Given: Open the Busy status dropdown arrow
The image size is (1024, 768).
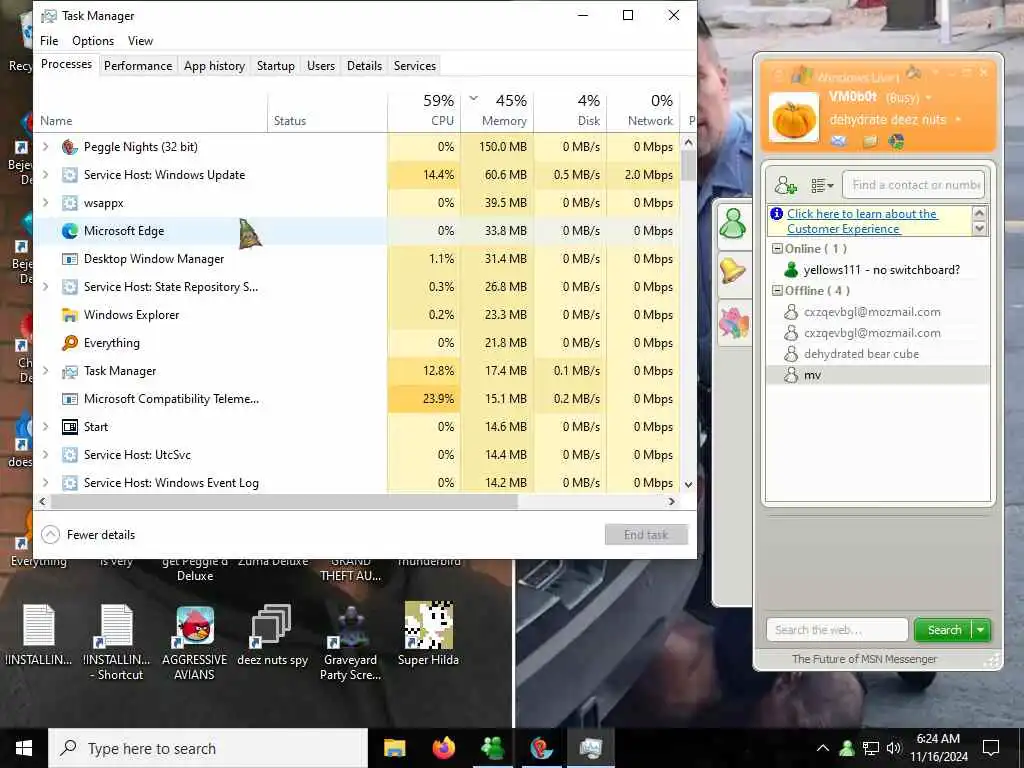Looking at the screenshot, I should pyautogui.click(x=929, y=98).
